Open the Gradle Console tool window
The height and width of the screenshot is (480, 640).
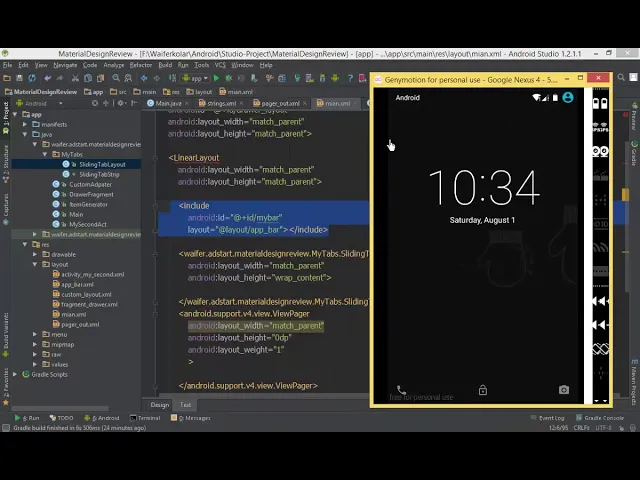(x=600, y=418)
